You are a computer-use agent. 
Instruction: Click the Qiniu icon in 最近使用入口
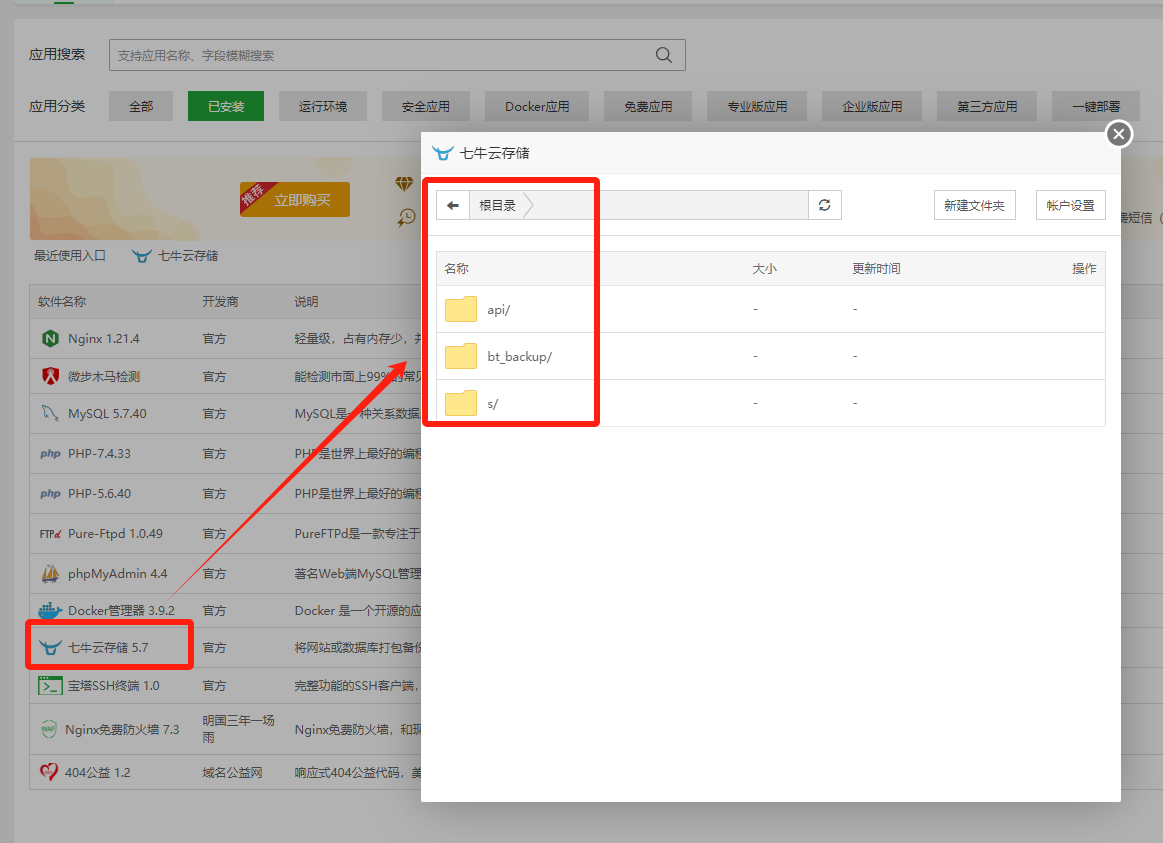tap(142, 256)
